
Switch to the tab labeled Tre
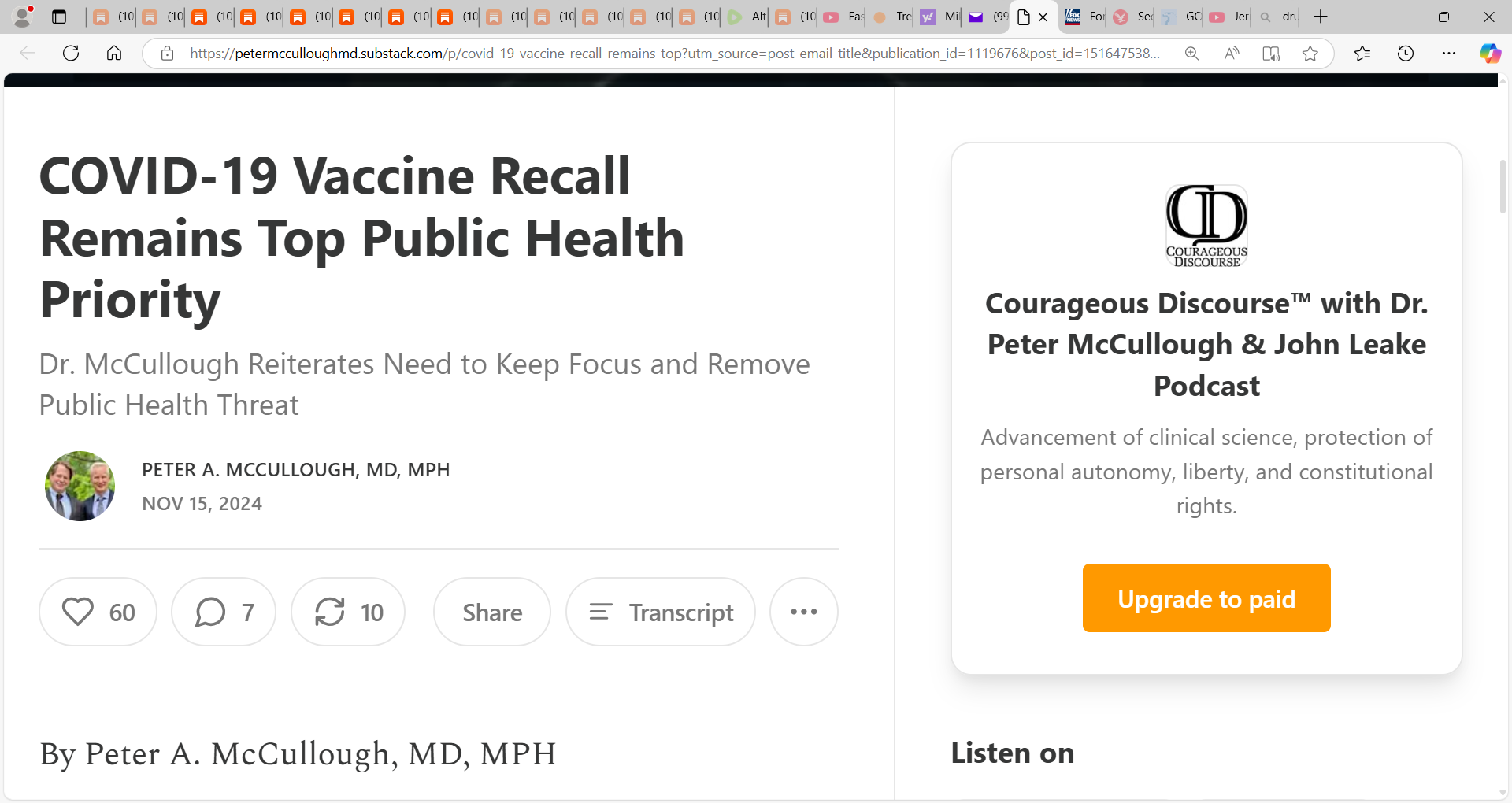891,17
